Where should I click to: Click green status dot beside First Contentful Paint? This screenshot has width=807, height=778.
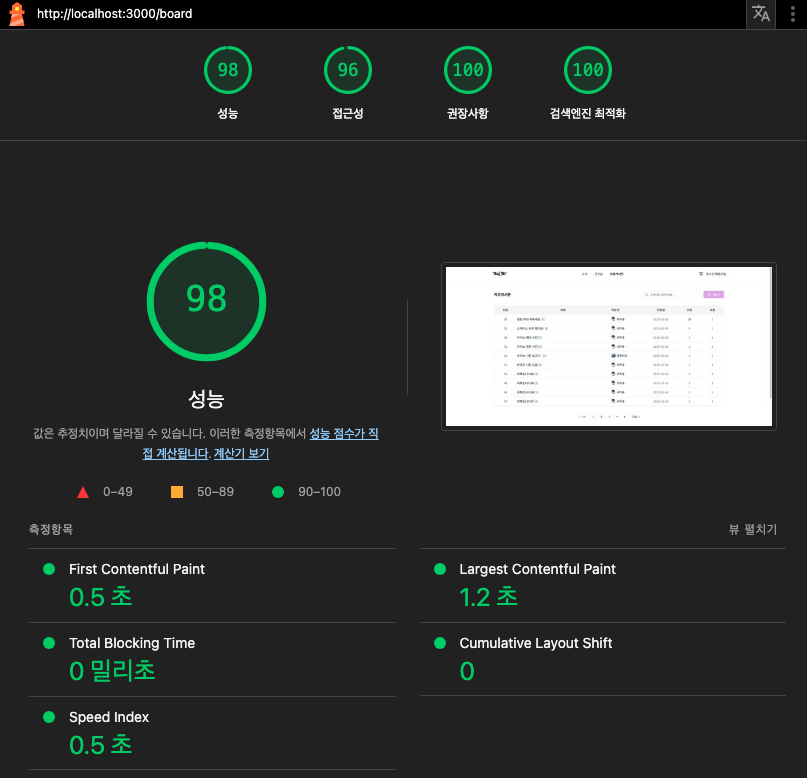point(49,569)
